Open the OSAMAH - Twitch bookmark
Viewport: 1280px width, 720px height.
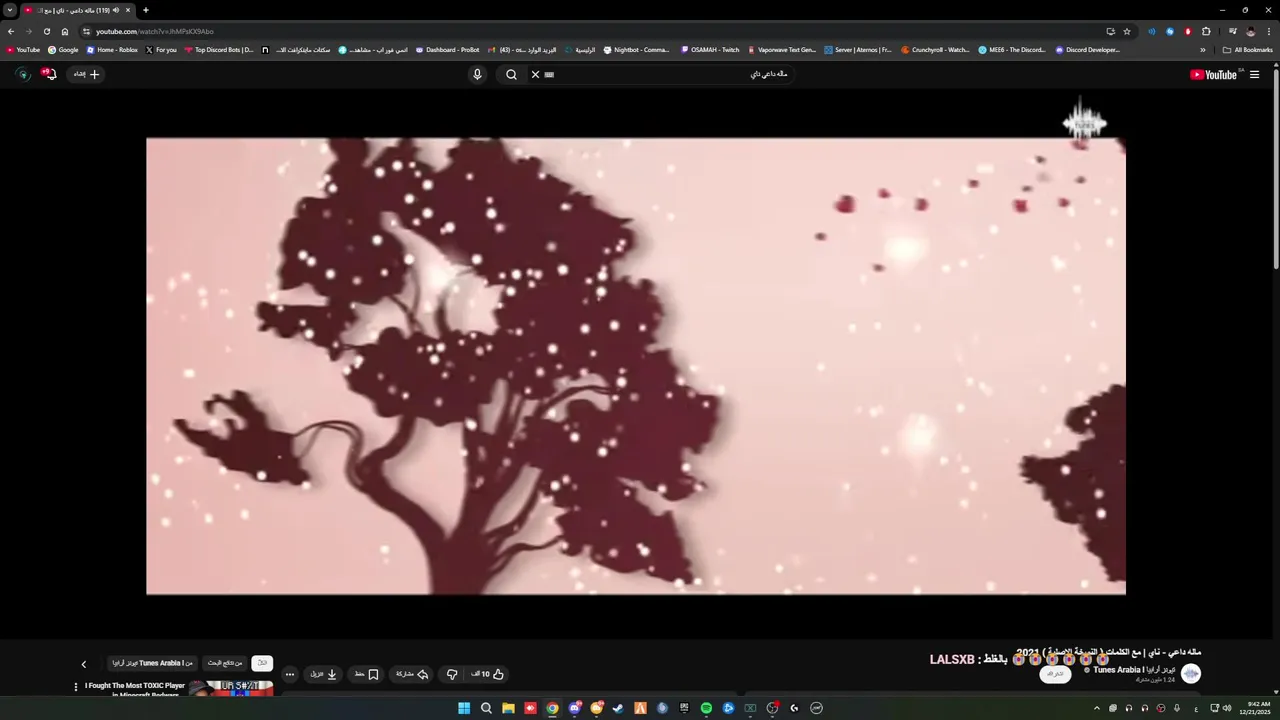pos(710,49)
